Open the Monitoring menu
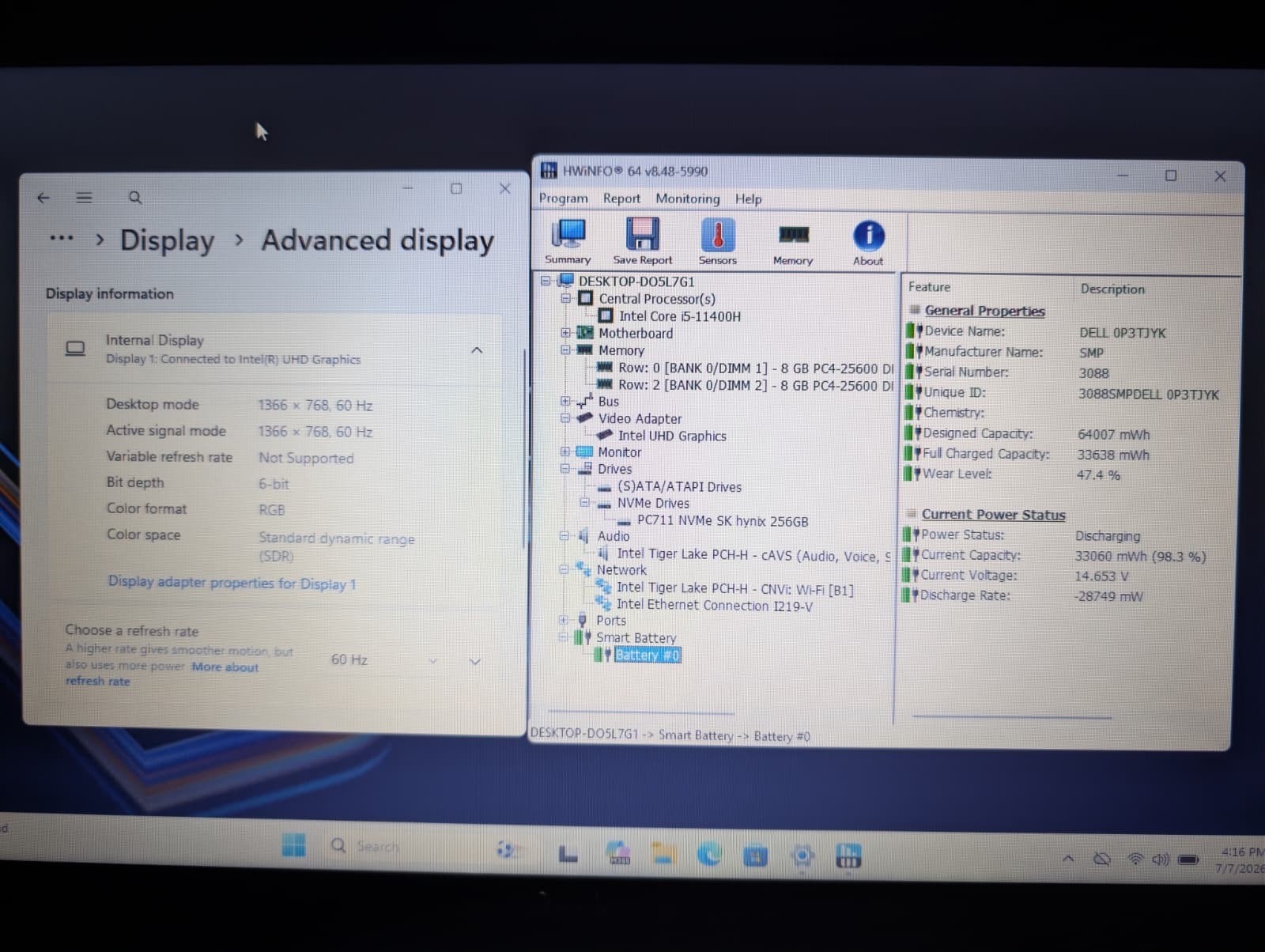1265x952 pixels. [x=687, y=198]
